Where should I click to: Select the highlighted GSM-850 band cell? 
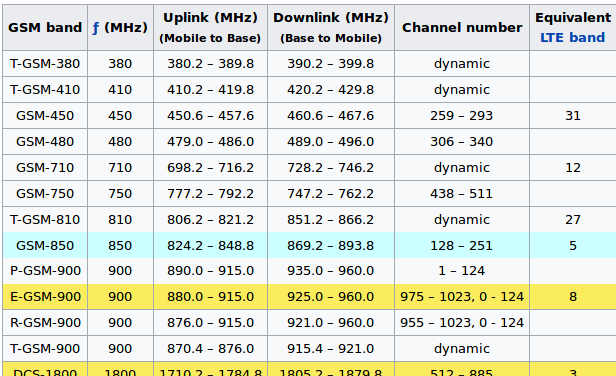click(x=45, y=245)
